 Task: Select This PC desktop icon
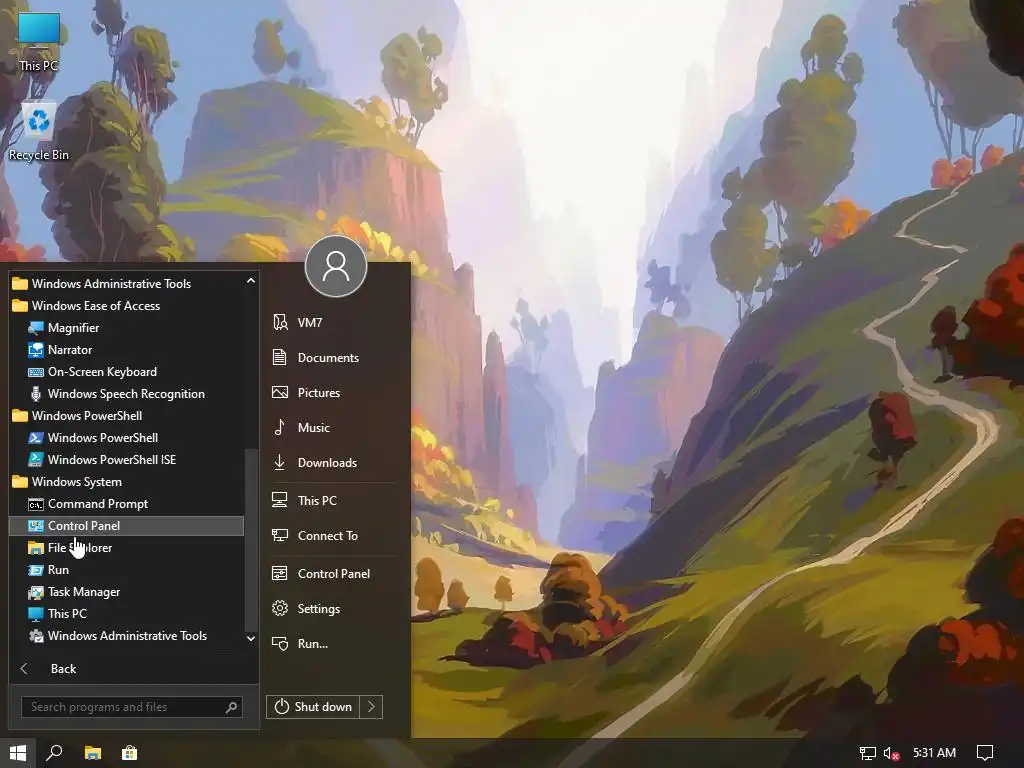[39, 43]
